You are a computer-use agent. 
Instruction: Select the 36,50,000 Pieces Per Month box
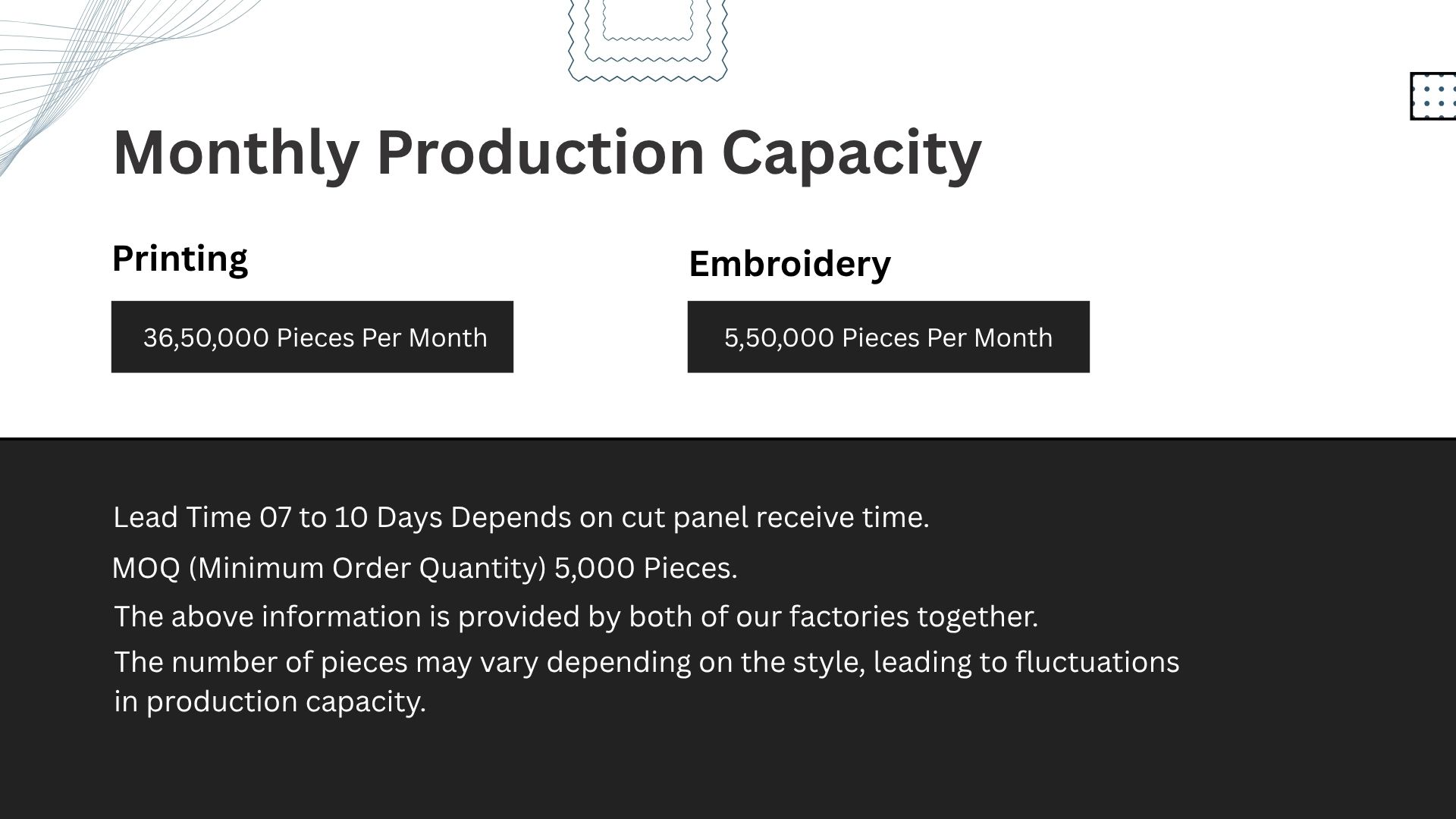(312, 337)
